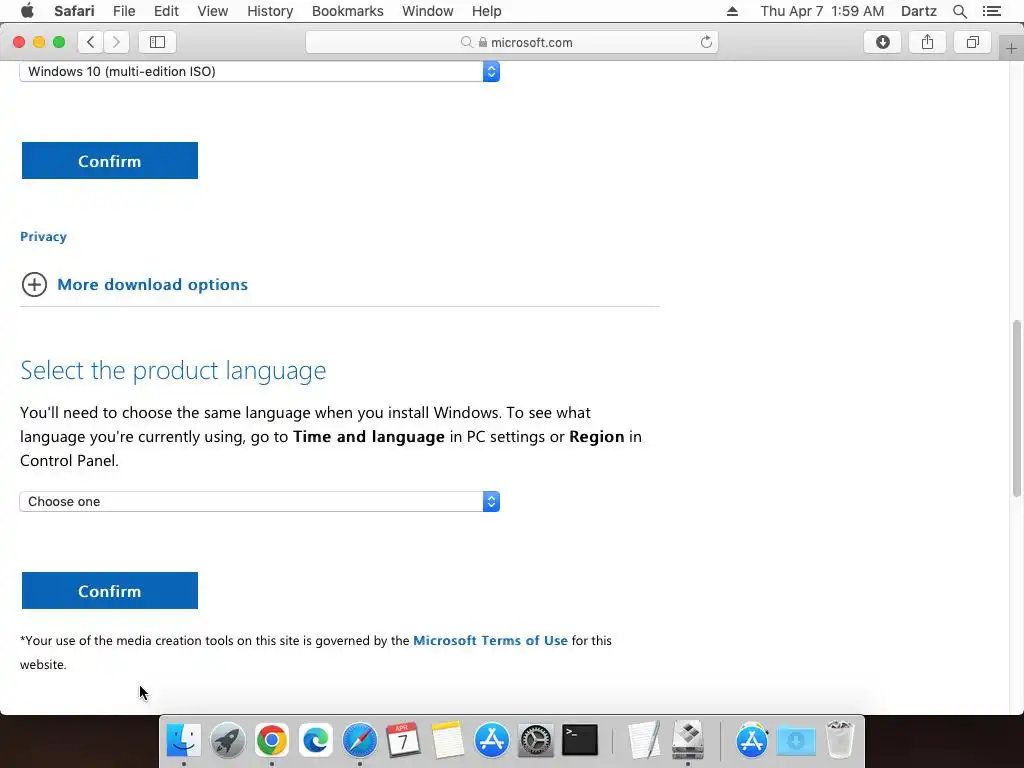Open the Safari application menu
The width and height of the screenshot is (1024, 768).
(74, 11)
